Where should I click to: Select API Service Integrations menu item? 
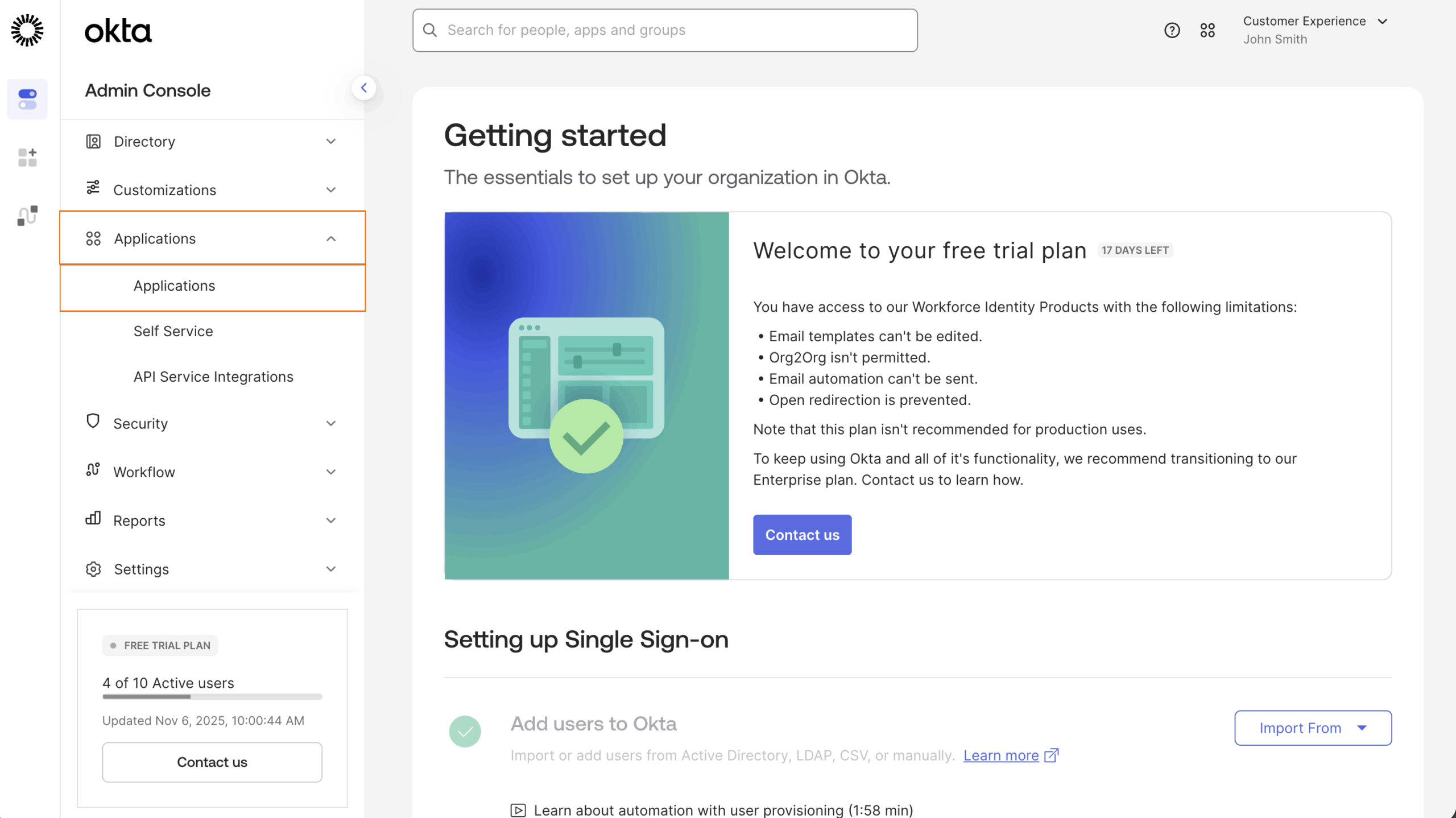[213, 377]
